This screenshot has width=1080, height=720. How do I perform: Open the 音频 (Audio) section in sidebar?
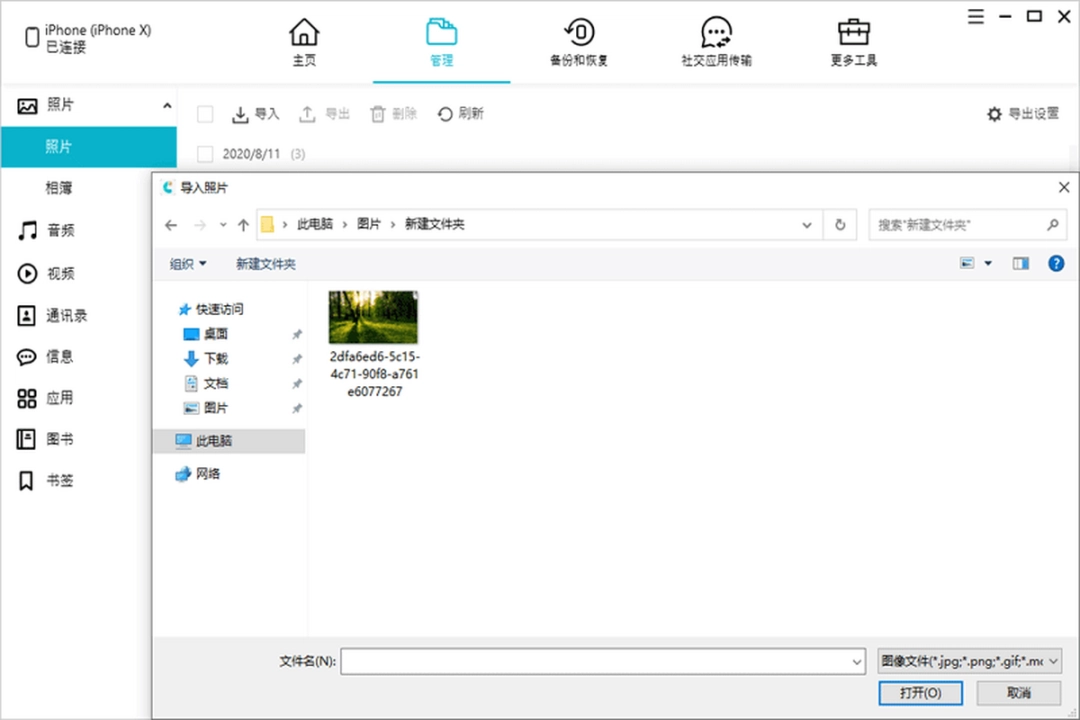[57, 231]
